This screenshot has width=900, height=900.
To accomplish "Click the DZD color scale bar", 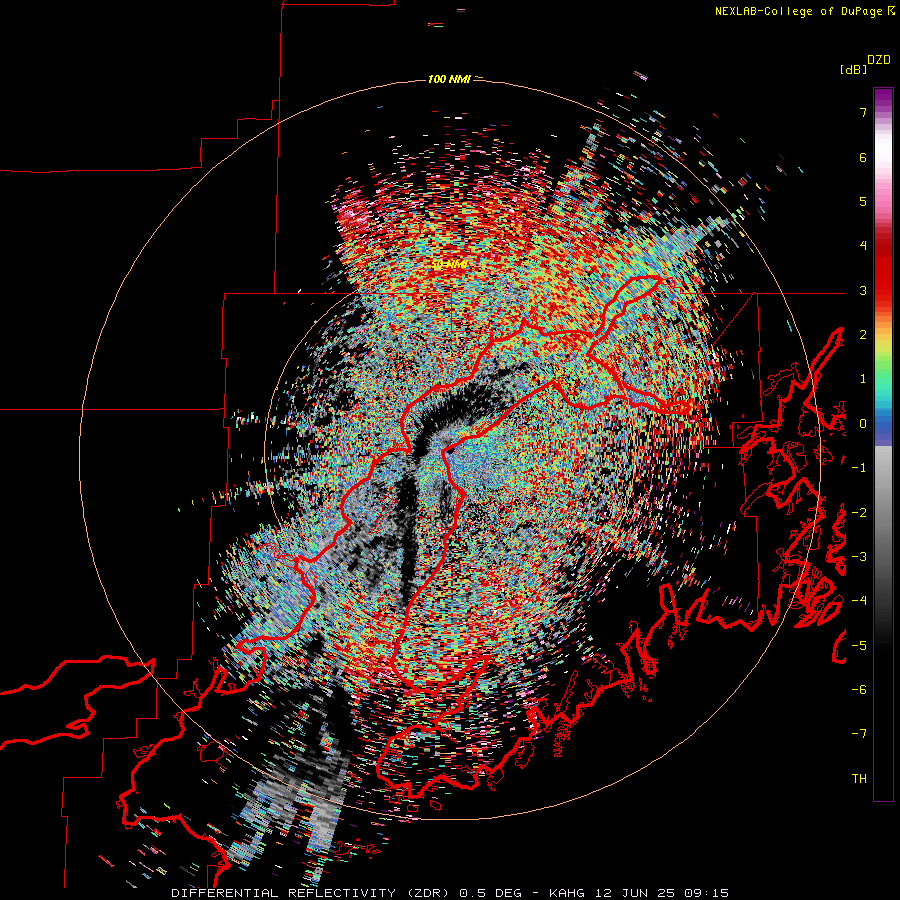I will pos(883,444).
